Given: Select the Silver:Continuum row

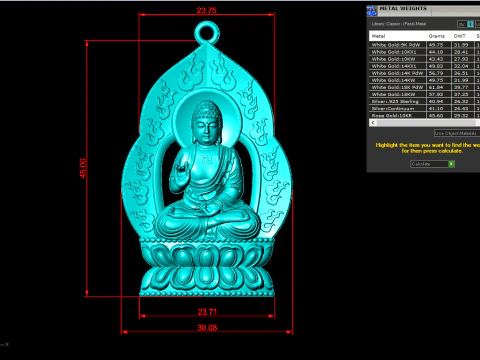Looking at the screenshot, I should [424, 108].
